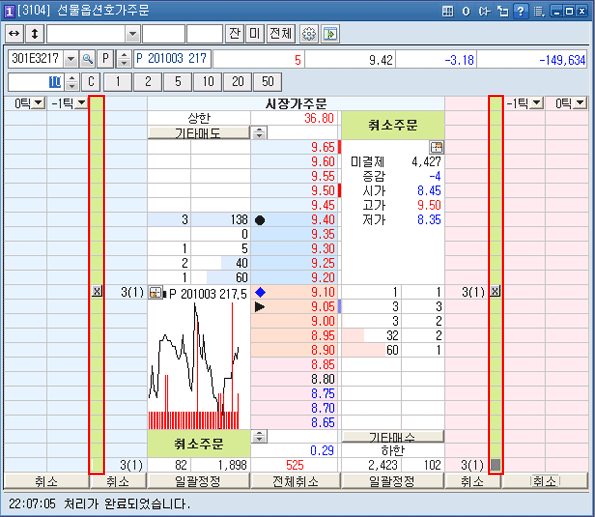The image size is (595, 517).
Task: Toggle the P button next to search
Action: [x=105, y=59]
